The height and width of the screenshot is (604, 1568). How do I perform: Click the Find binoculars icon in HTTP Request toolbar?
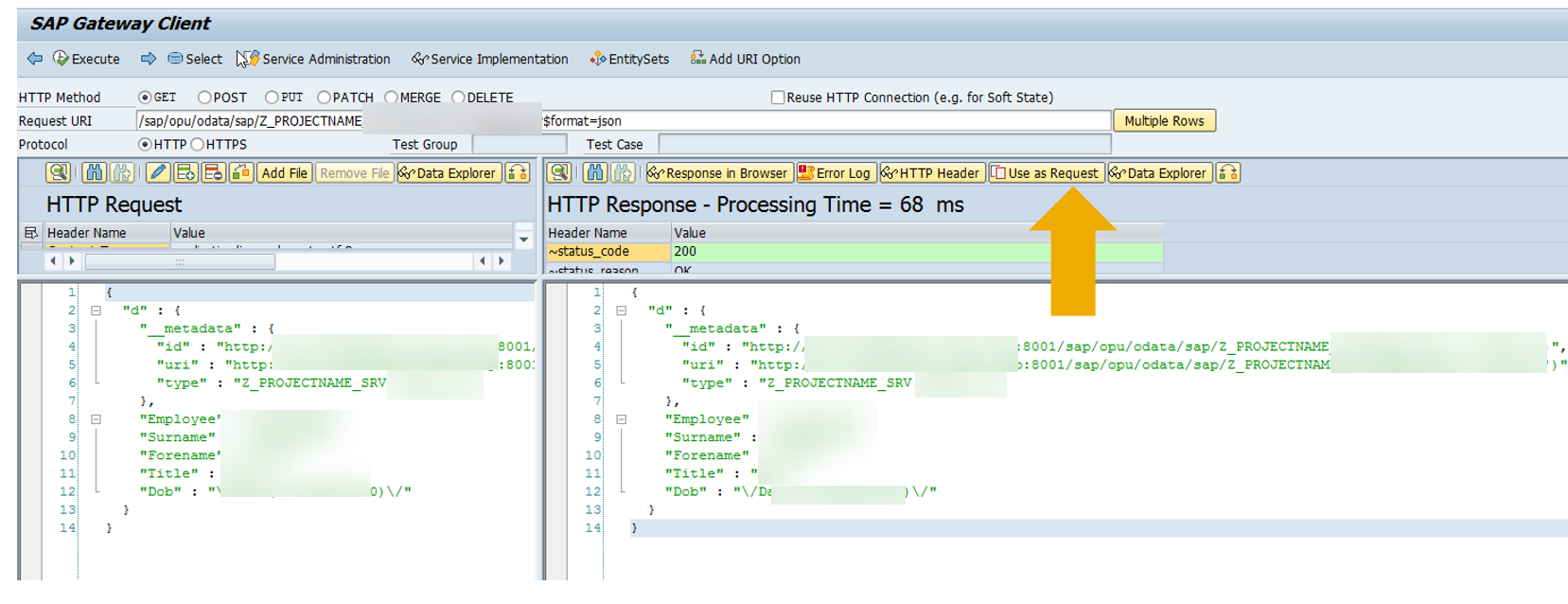pyautogui.click(x=95, y=173)
